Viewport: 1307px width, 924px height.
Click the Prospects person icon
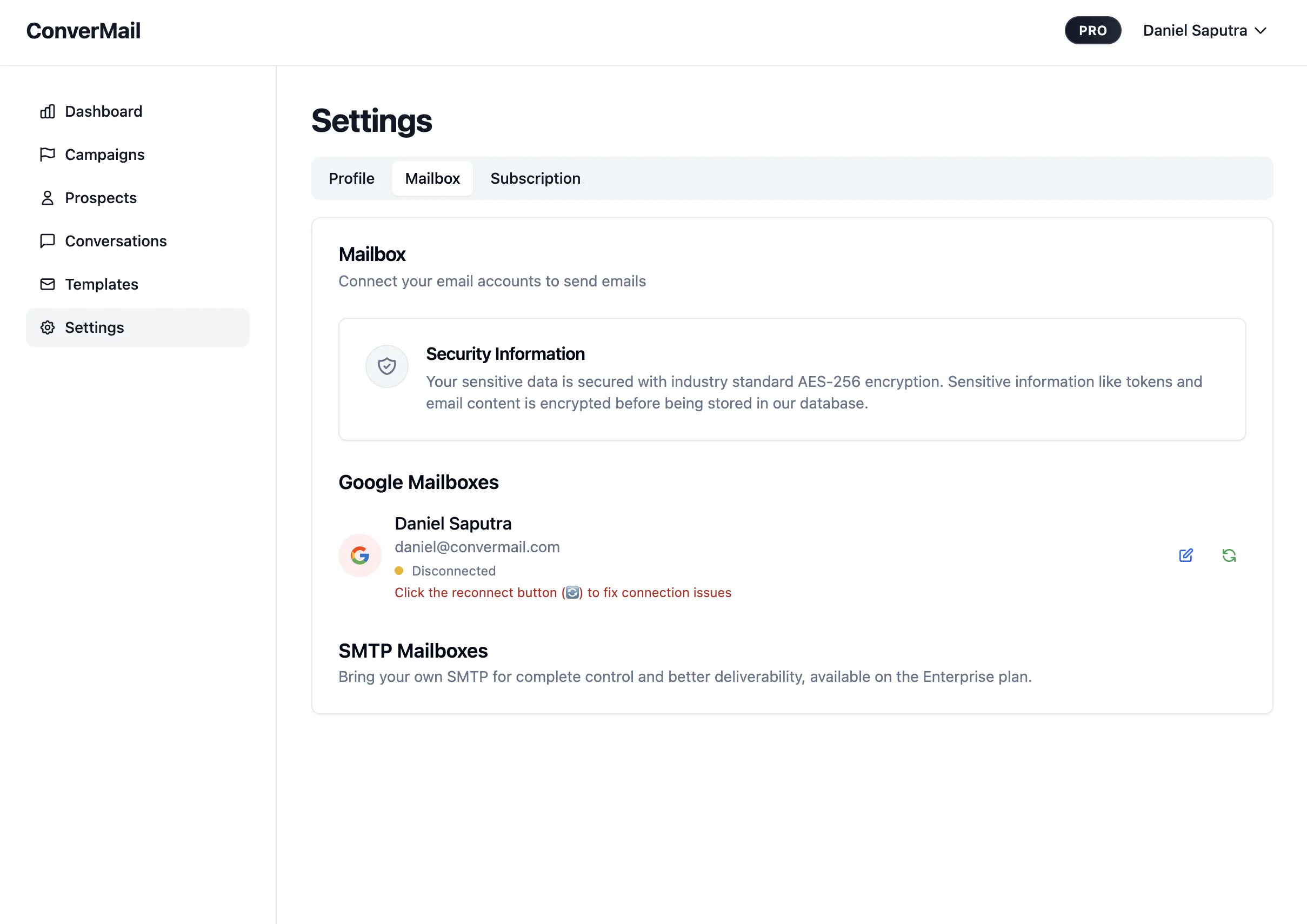pos(47,198)
